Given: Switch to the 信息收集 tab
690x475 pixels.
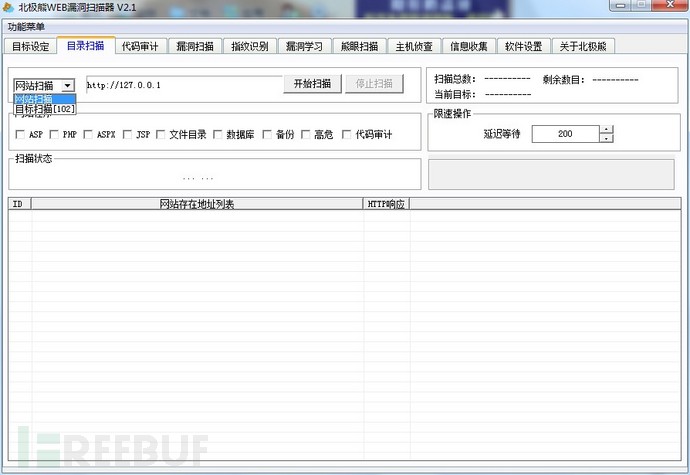Looking at the screenshot, I should (x=469, y=47).
